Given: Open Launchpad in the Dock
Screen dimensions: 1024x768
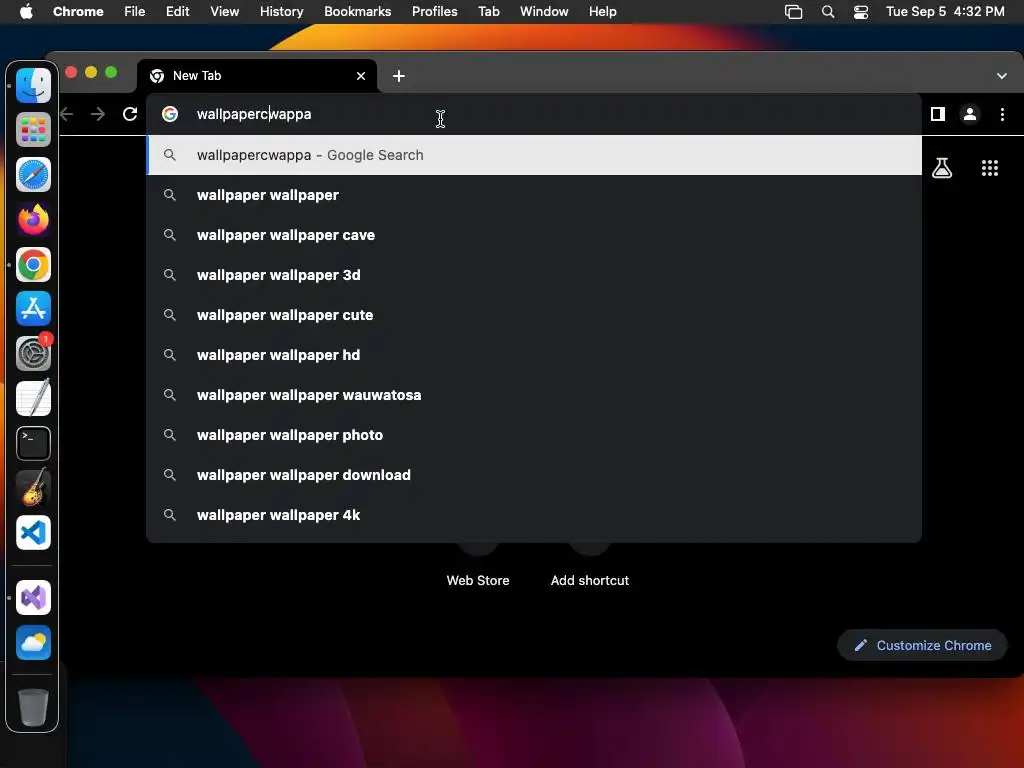Looking at the screenshot, I should coord(33,130).
